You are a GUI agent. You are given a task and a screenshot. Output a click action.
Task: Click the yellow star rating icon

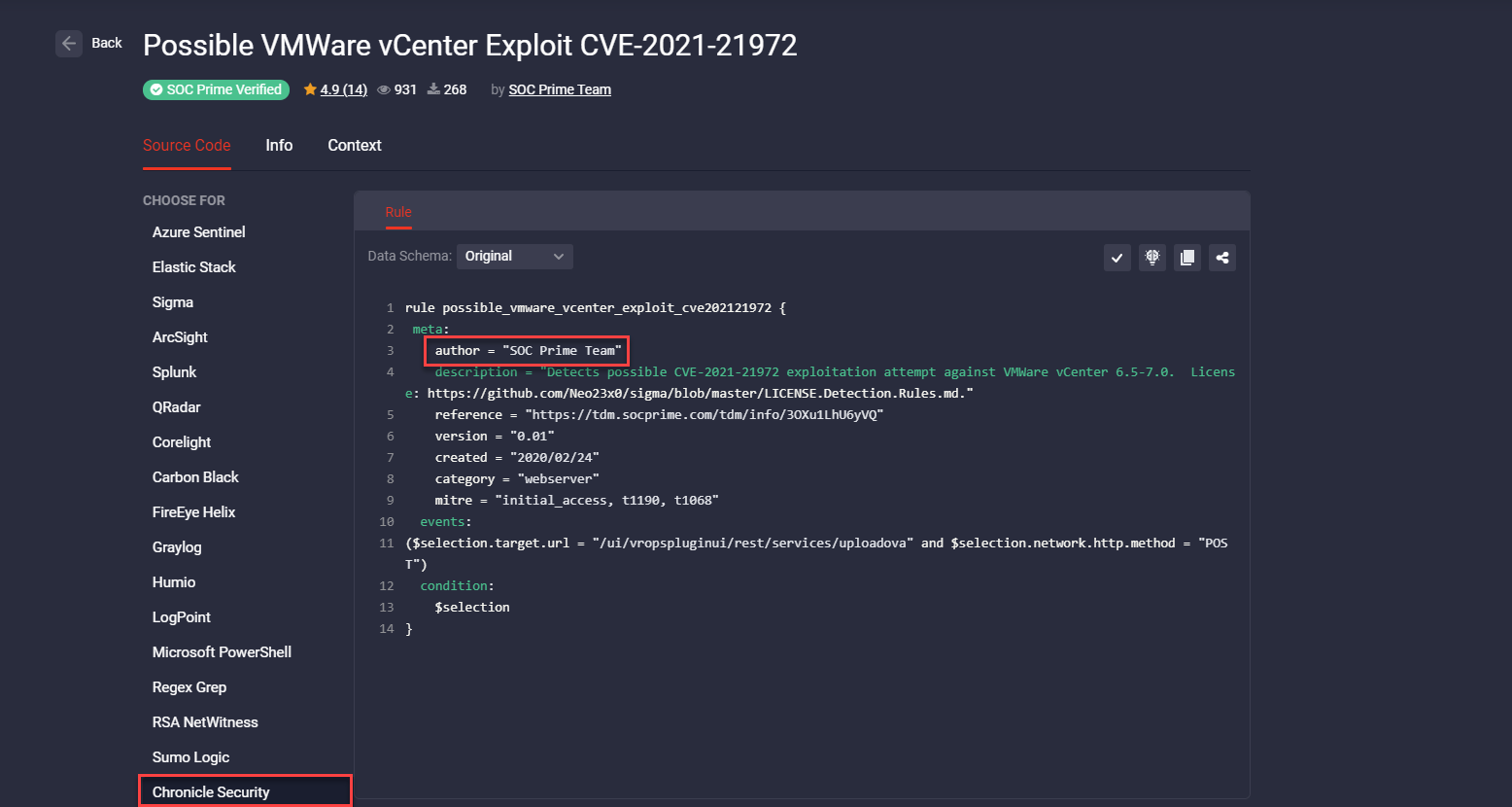[x=309, y=88]
